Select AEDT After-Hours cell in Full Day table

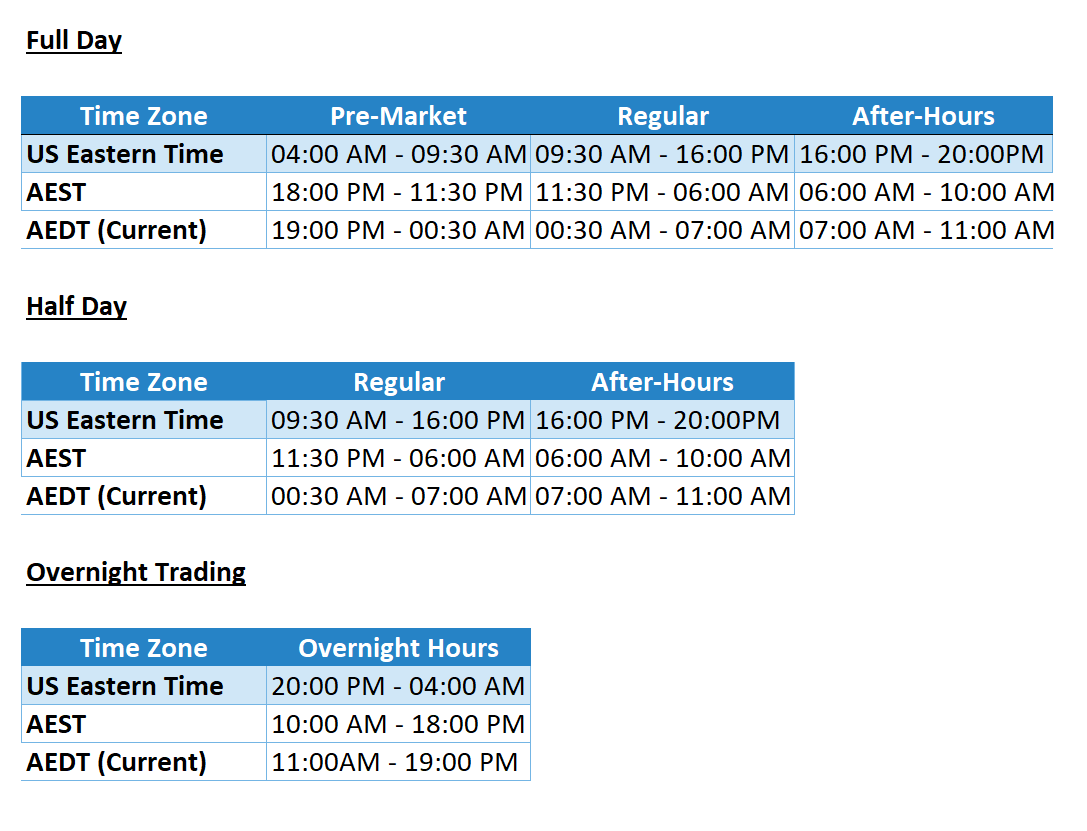[x=924, y=230]
